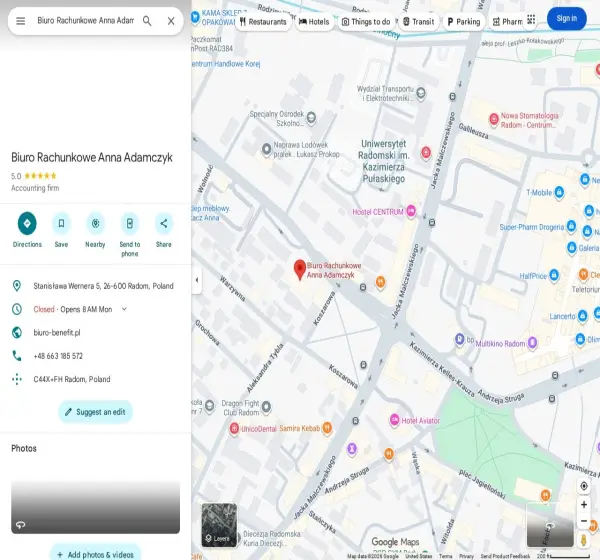Click Naprawa Lodówek marker
The width and height of the screenshot is (600, 560).
click(x=266, y=149)
